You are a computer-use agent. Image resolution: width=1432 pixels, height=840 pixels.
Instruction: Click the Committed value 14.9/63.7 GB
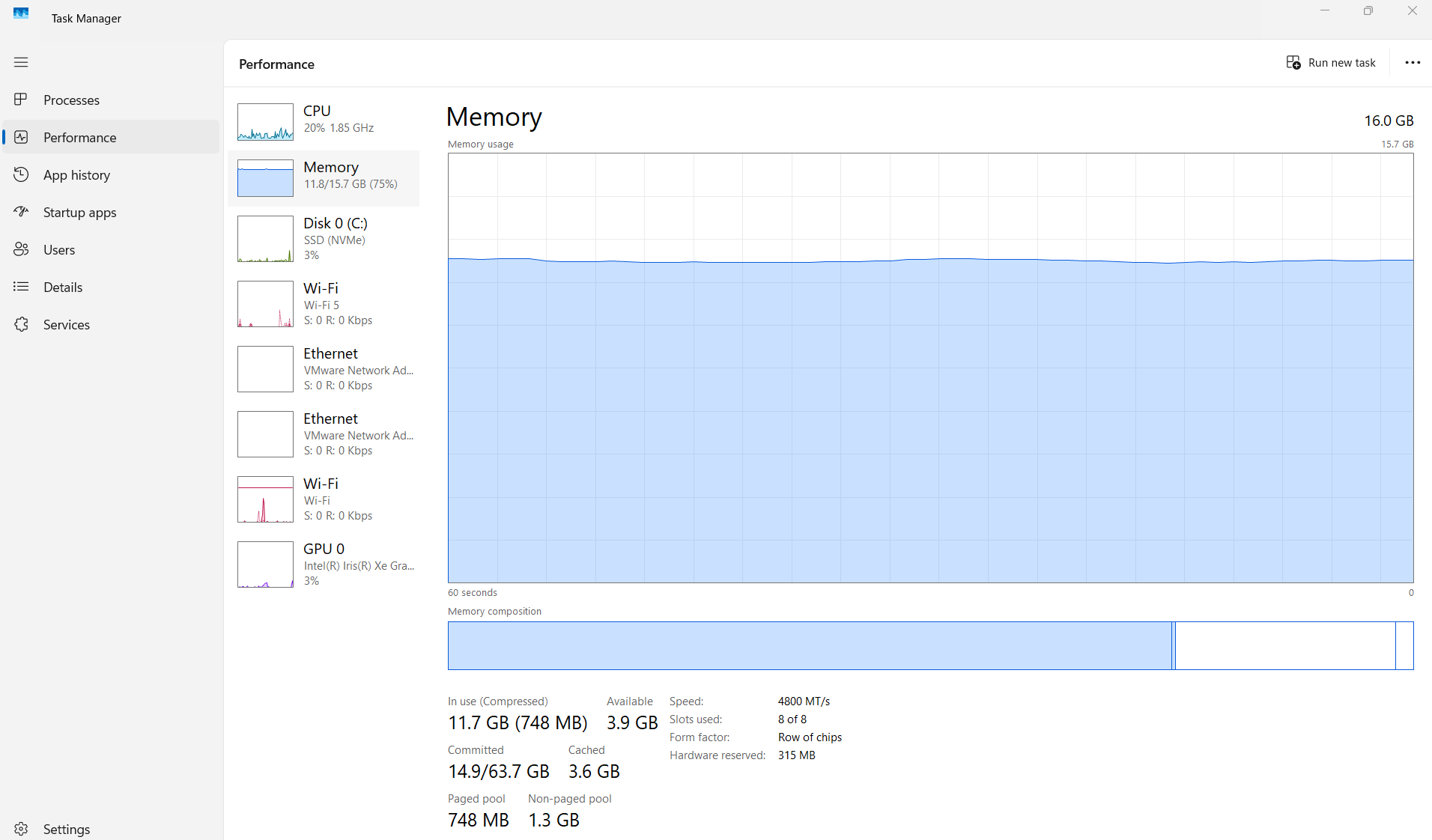click(499, 771)
